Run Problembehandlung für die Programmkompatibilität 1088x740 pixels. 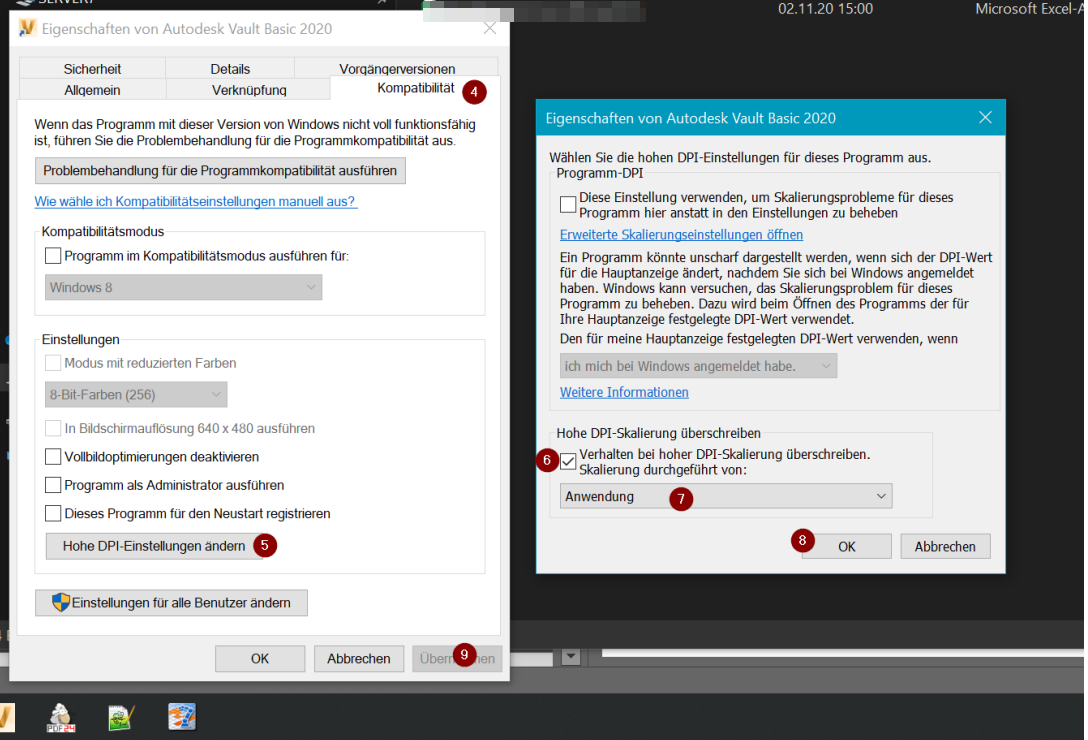click(x=220, y=171)
